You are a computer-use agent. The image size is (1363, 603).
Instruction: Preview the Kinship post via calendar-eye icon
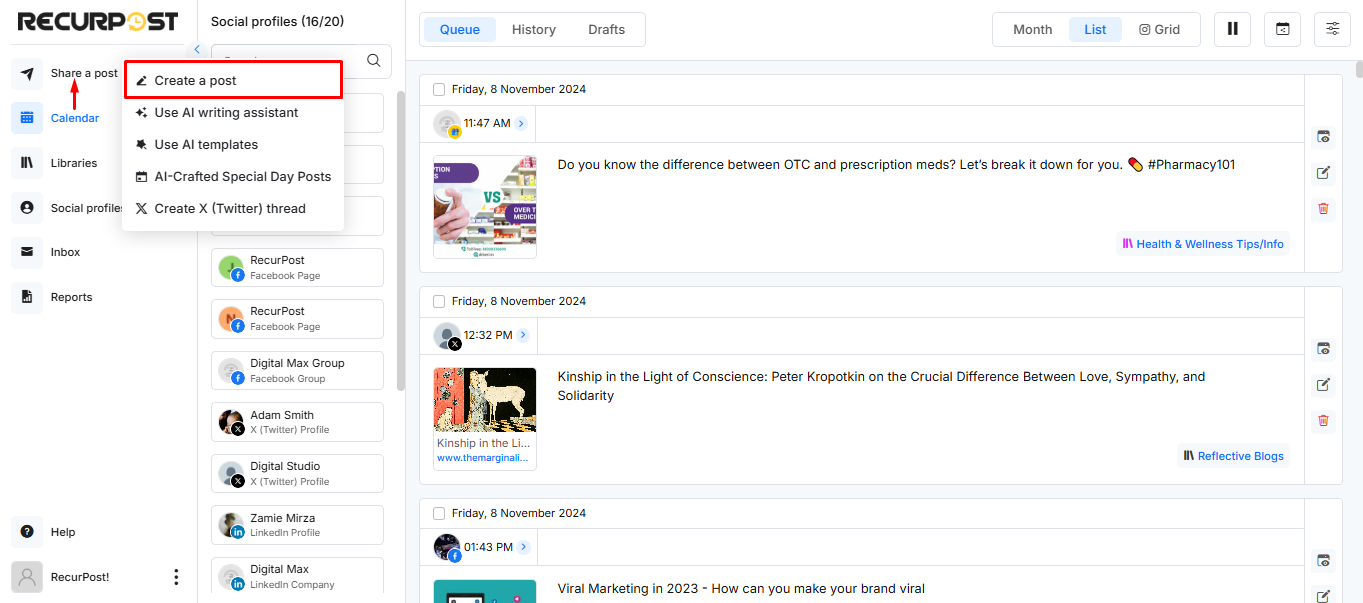[1323, 349]
